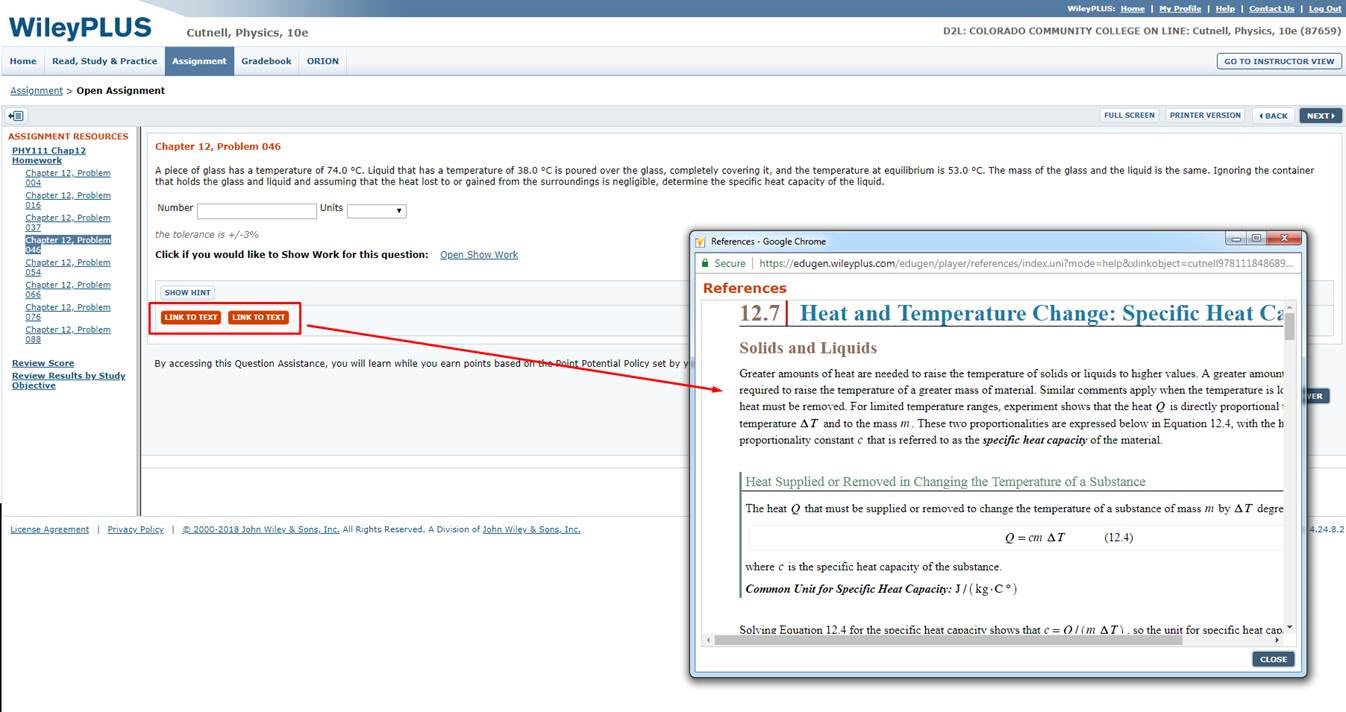Open Chapter 12, Problem 004
This screenshot has width=1346, height=712.
[68, 178]
